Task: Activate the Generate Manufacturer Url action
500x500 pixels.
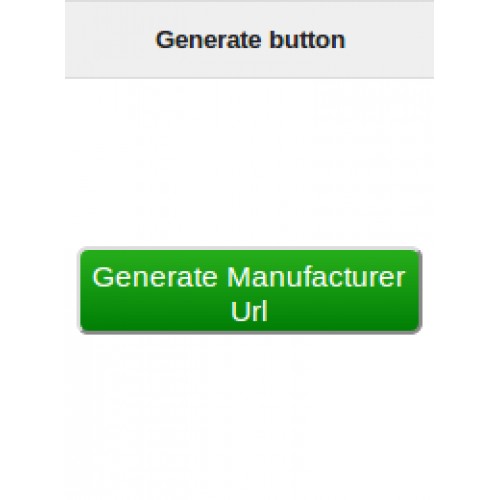Action: tap(250, 291)
